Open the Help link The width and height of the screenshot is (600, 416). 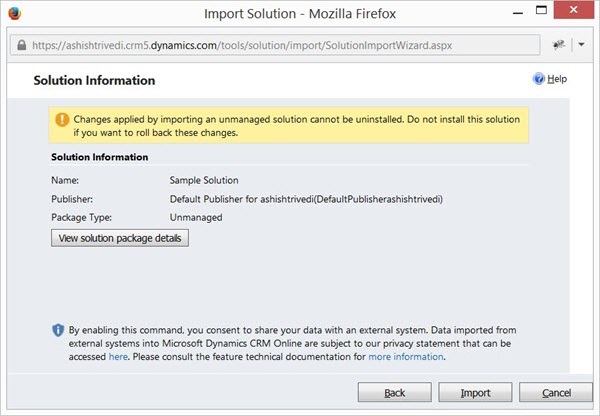pos(557,79)
